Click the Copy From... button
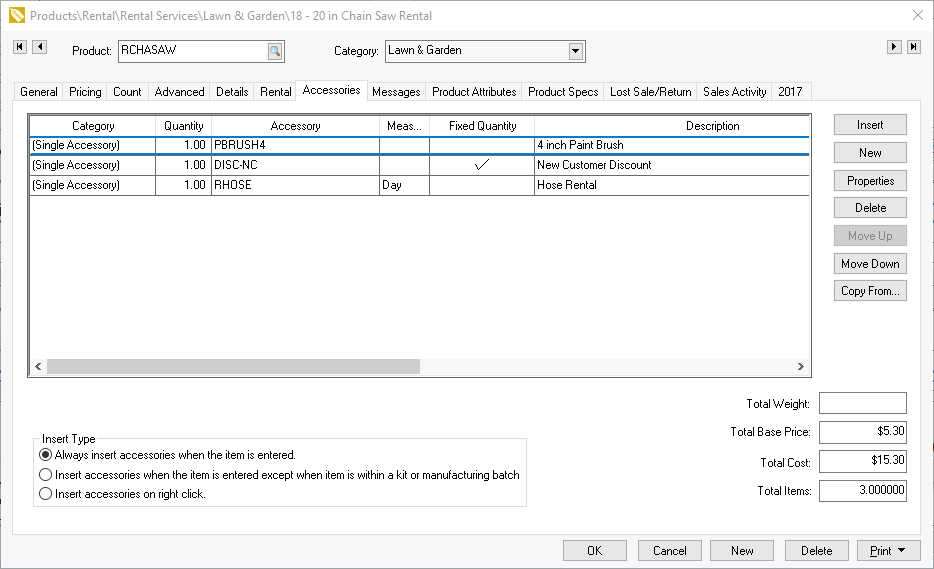Image resolution: width=934 pixels, height=569 pixels. [870, 291]
